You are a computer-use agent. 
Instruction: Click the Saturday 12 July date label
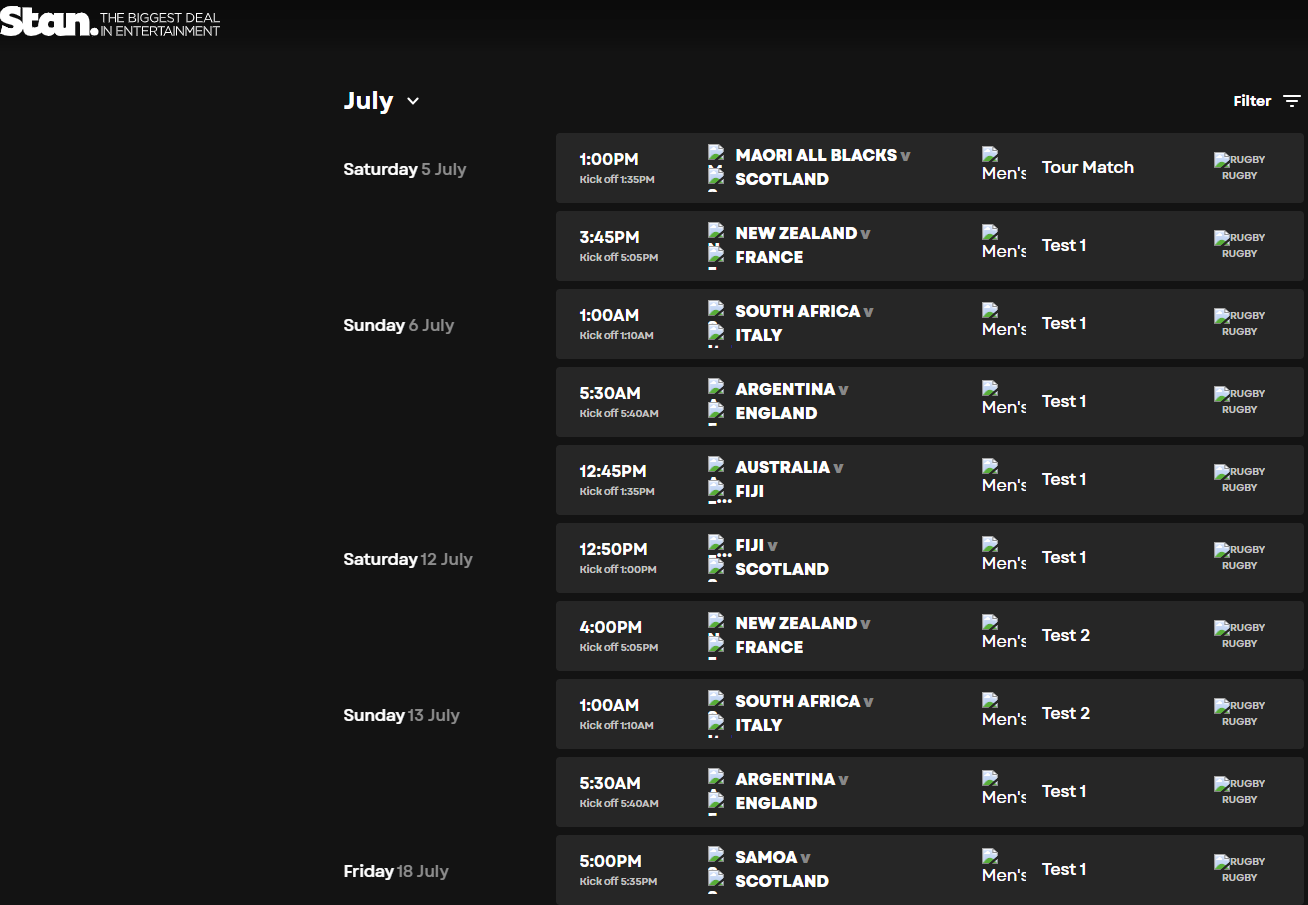[408, 559]
